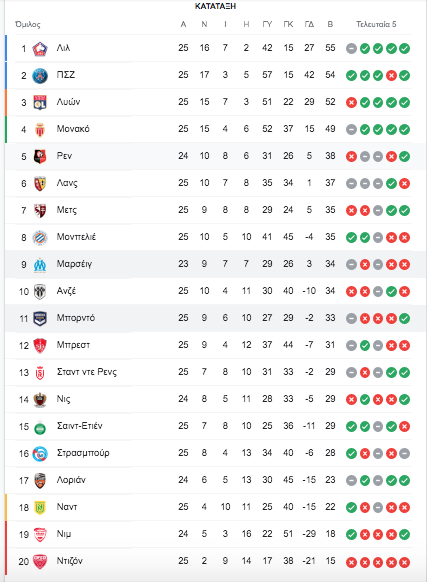Open the Σταντ ντε Ρενς team page

pos(87,372)
